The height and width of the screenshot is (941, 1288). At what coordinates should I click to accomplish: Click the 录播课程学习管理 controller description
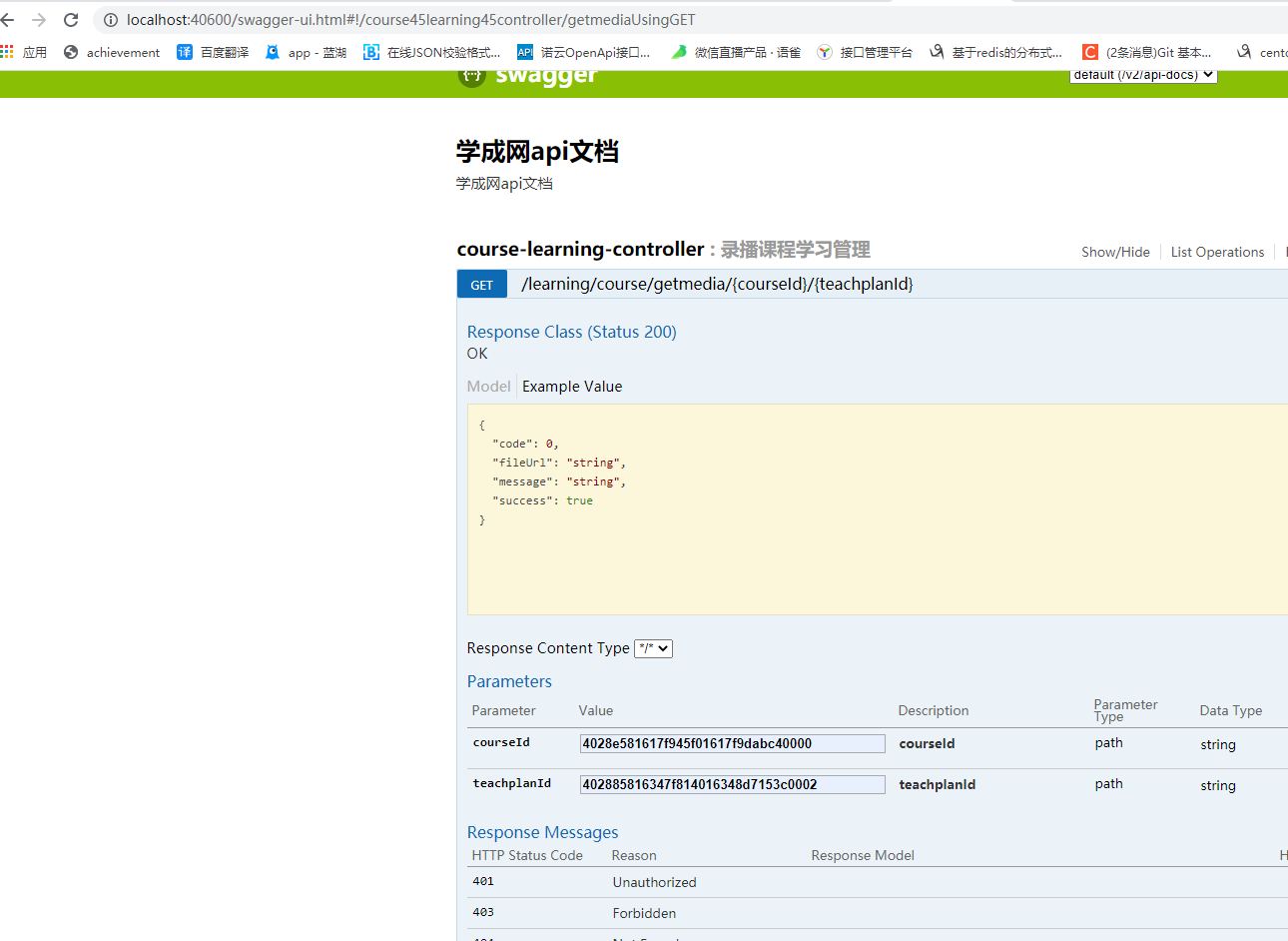796,250
